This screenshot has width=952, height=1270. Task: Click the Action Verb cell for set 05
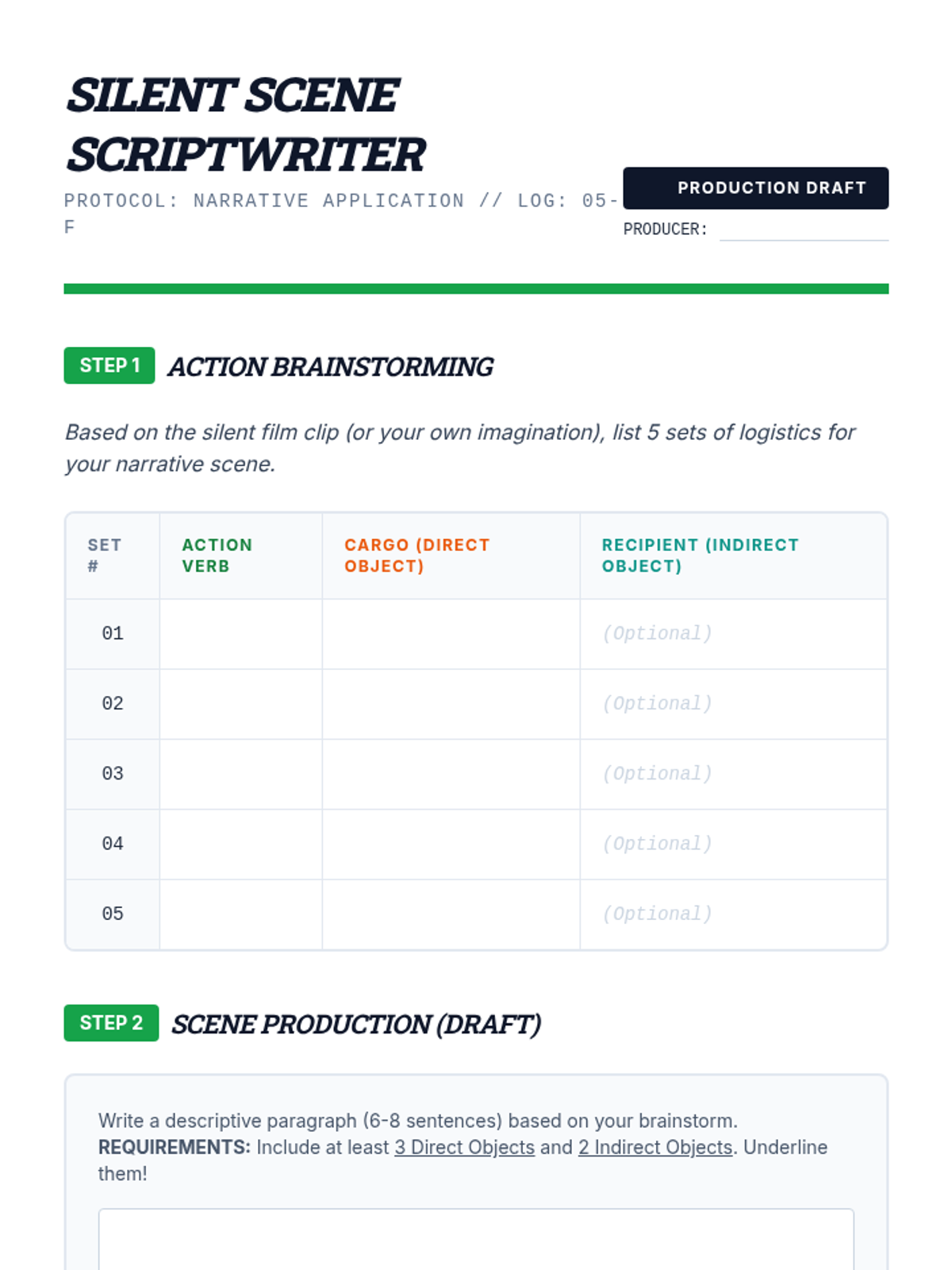point(240,914)
